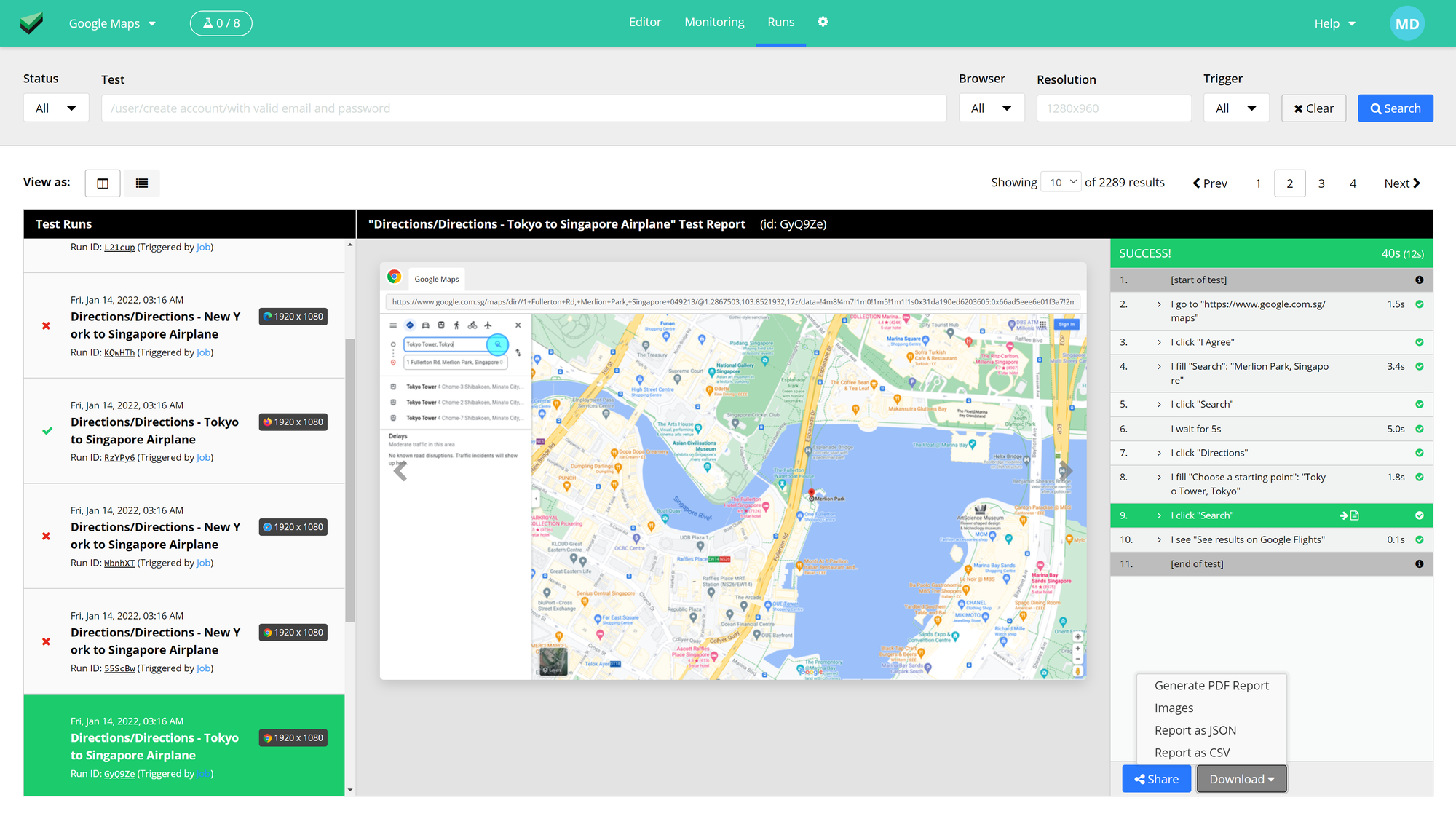
Task: Click the test name input field
Action: click(x=524, y=108)
